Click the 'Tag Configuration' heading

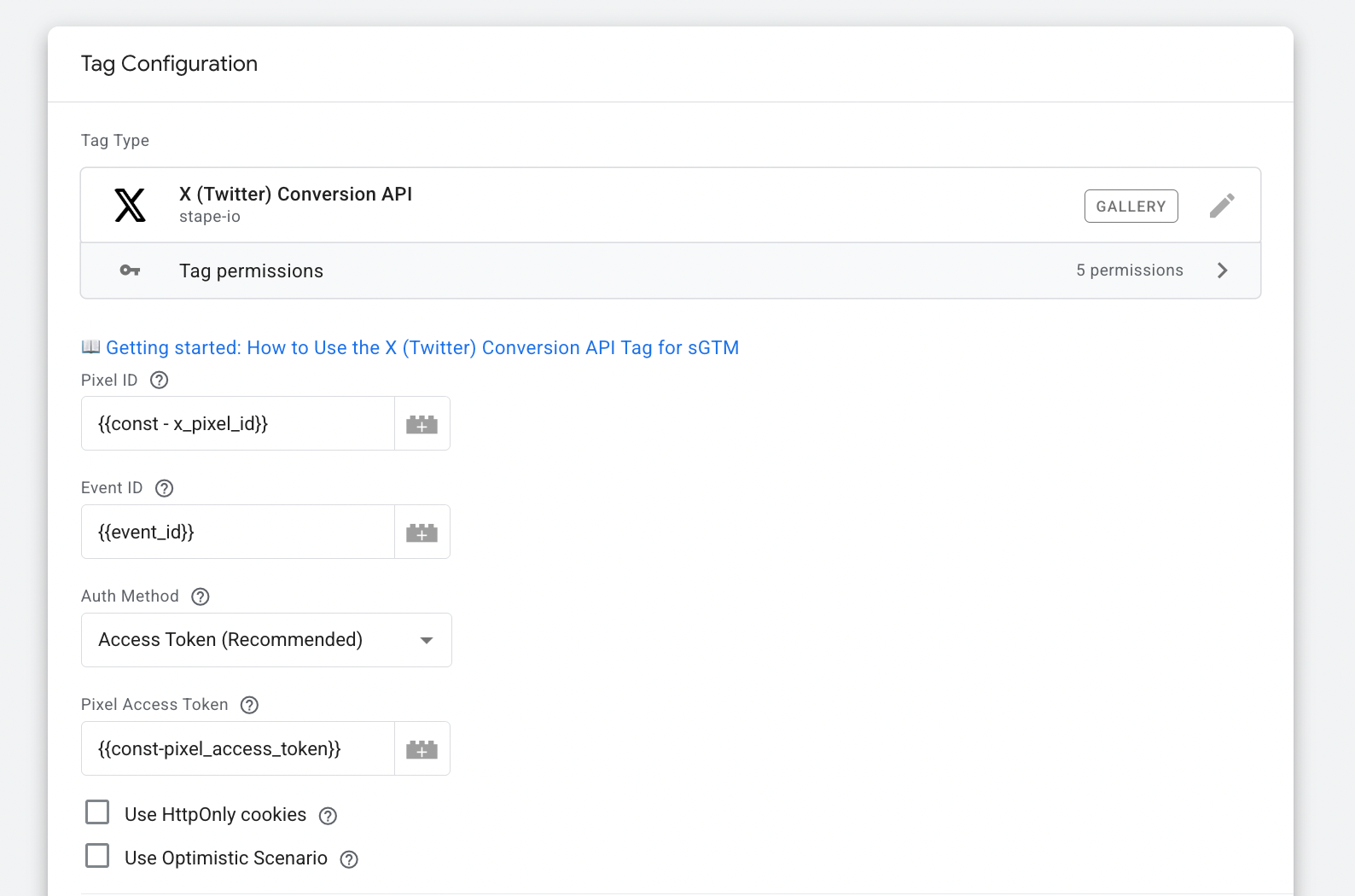coord(169,64)
